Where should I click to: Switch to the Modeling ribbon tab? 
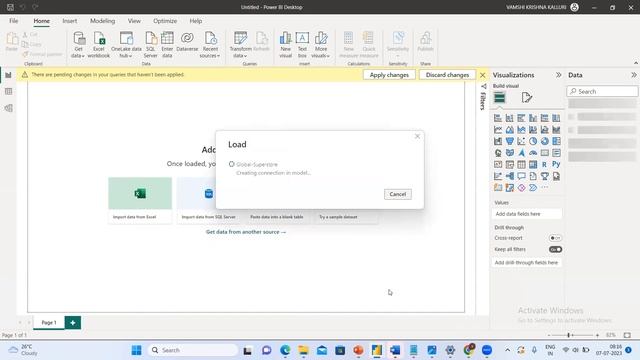coord(102,21)
